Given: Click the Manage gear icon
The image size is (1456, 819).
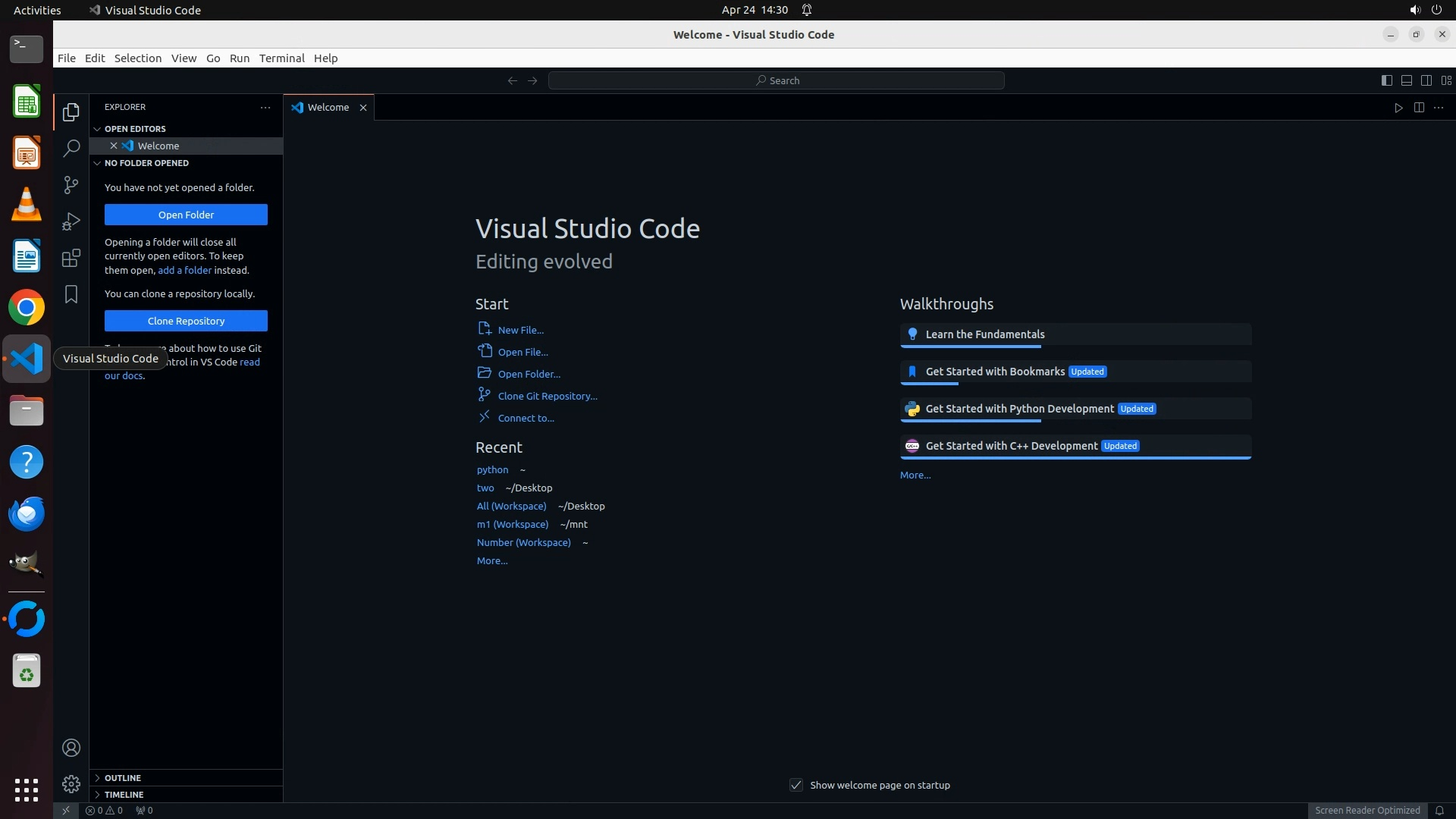Looking at the screenshot, I should click(x=71, y=783).
